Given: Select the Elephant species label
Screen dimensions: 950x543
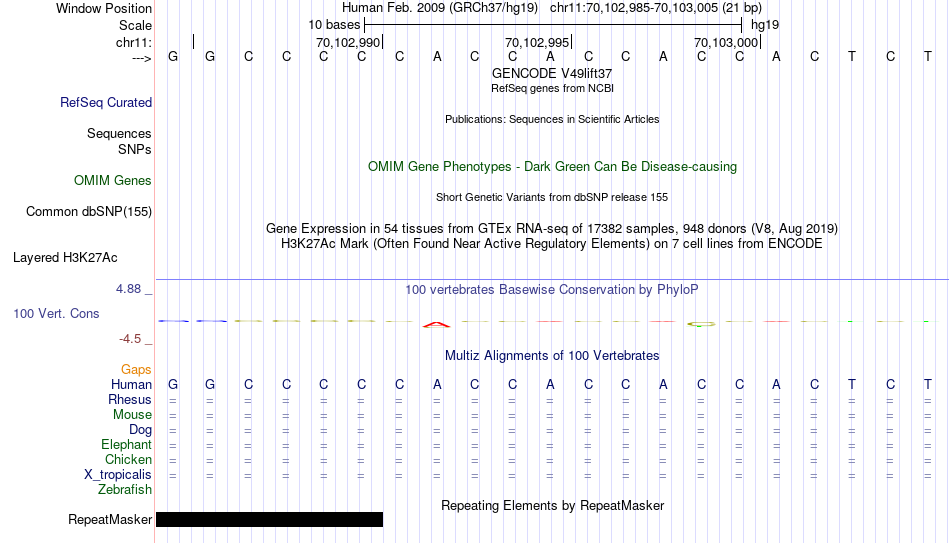Looking at the screenshot, I should pyautogui.click(x=127, y=445).
